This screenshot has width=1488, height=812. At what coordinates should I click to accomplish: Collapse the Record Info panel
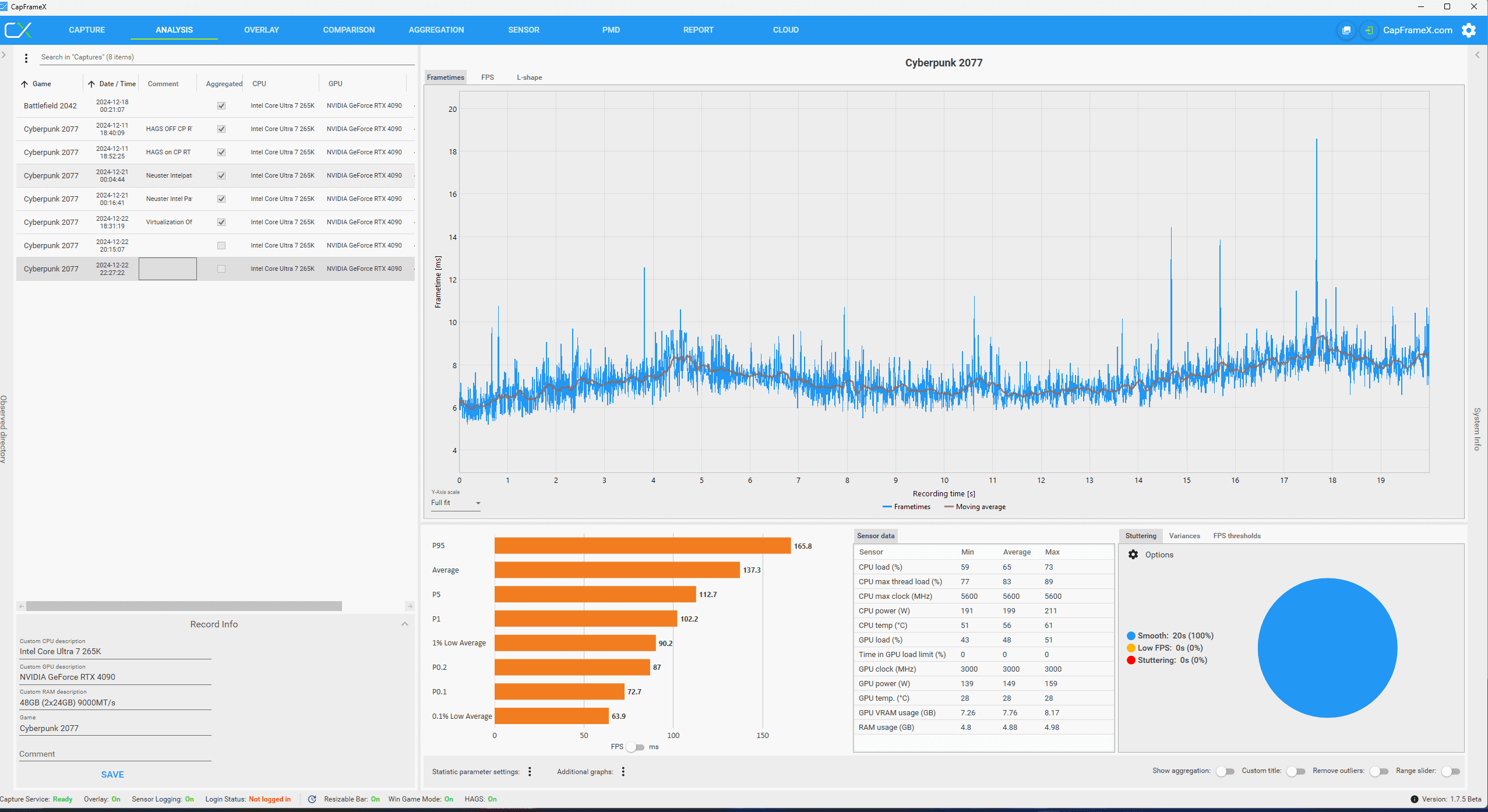405,624
